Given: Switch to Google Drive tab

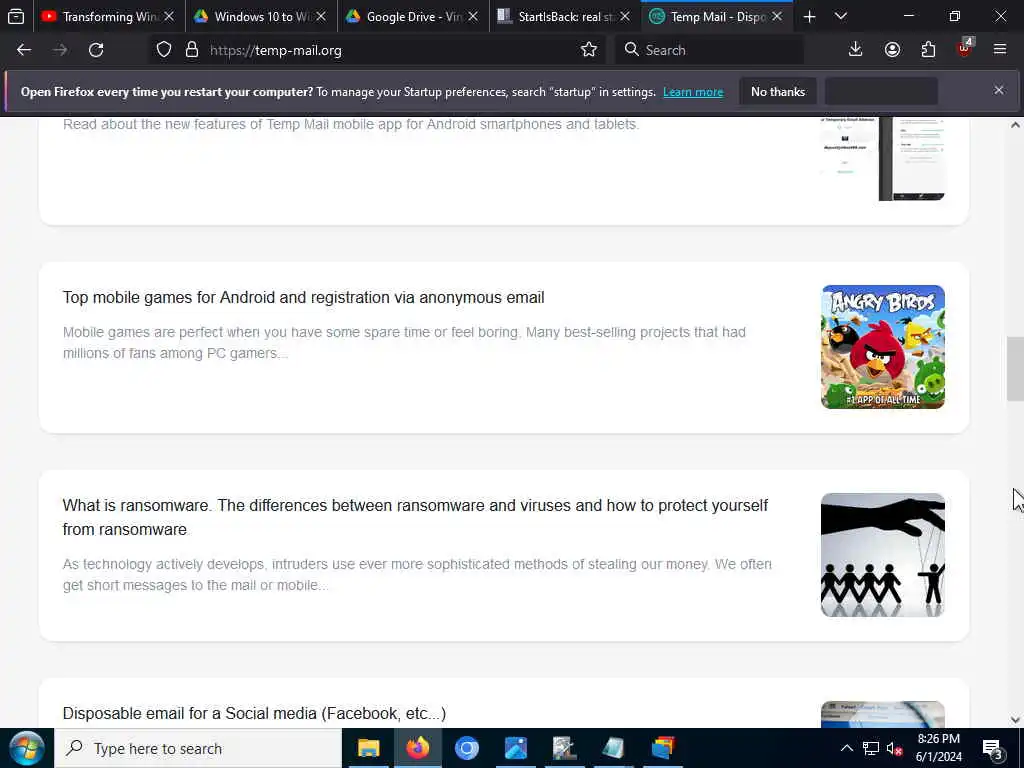Looking at the screenshot, I should [x=413, y=16].
